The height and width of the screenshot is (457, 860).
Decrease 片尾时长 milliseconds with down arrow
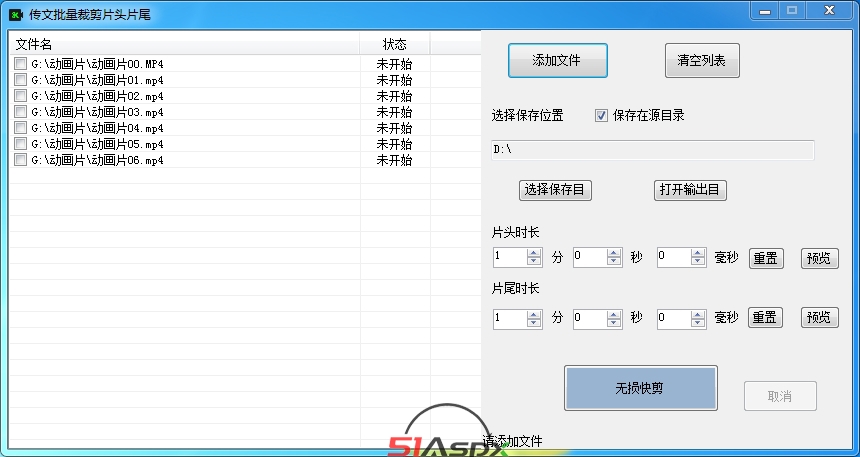click(698, 323)
